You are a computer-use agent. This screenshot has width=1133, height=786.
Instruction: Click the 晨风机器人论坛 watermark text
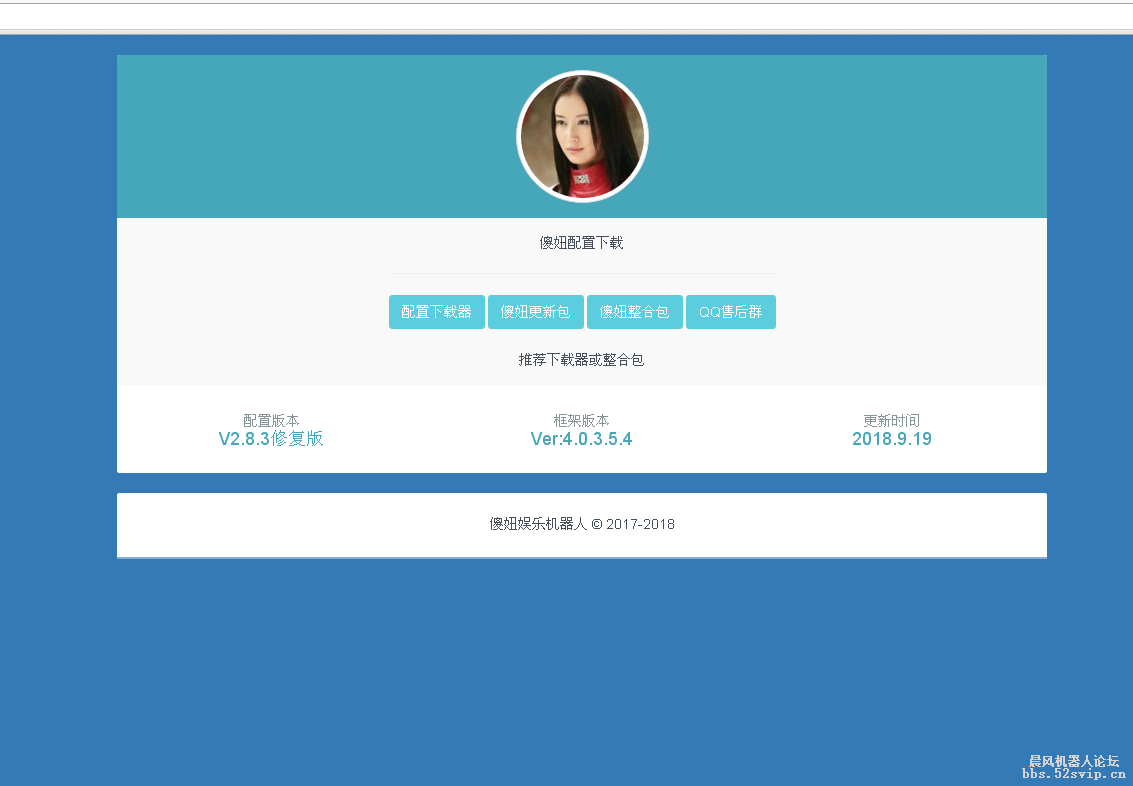click(1073, 761)
